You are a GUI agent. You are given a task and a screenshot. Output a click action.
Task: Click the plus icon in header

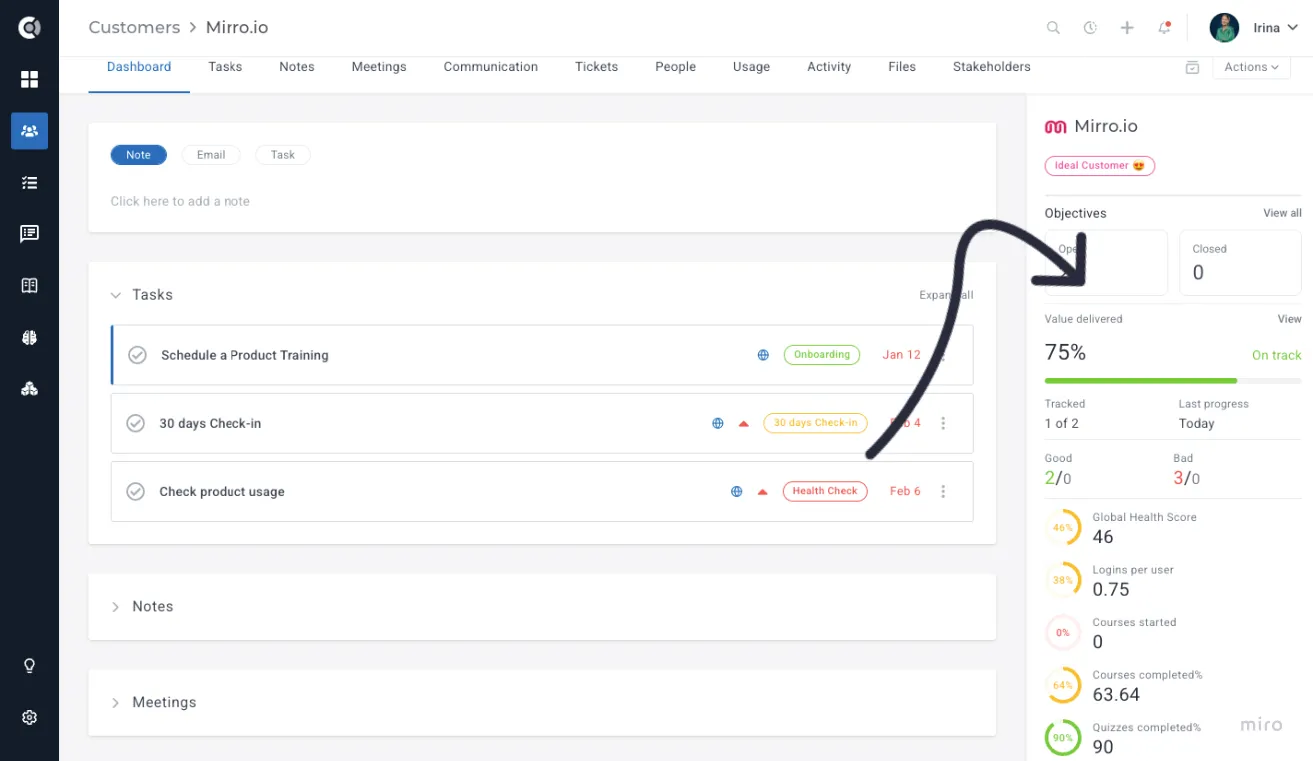coord(1127,28)
